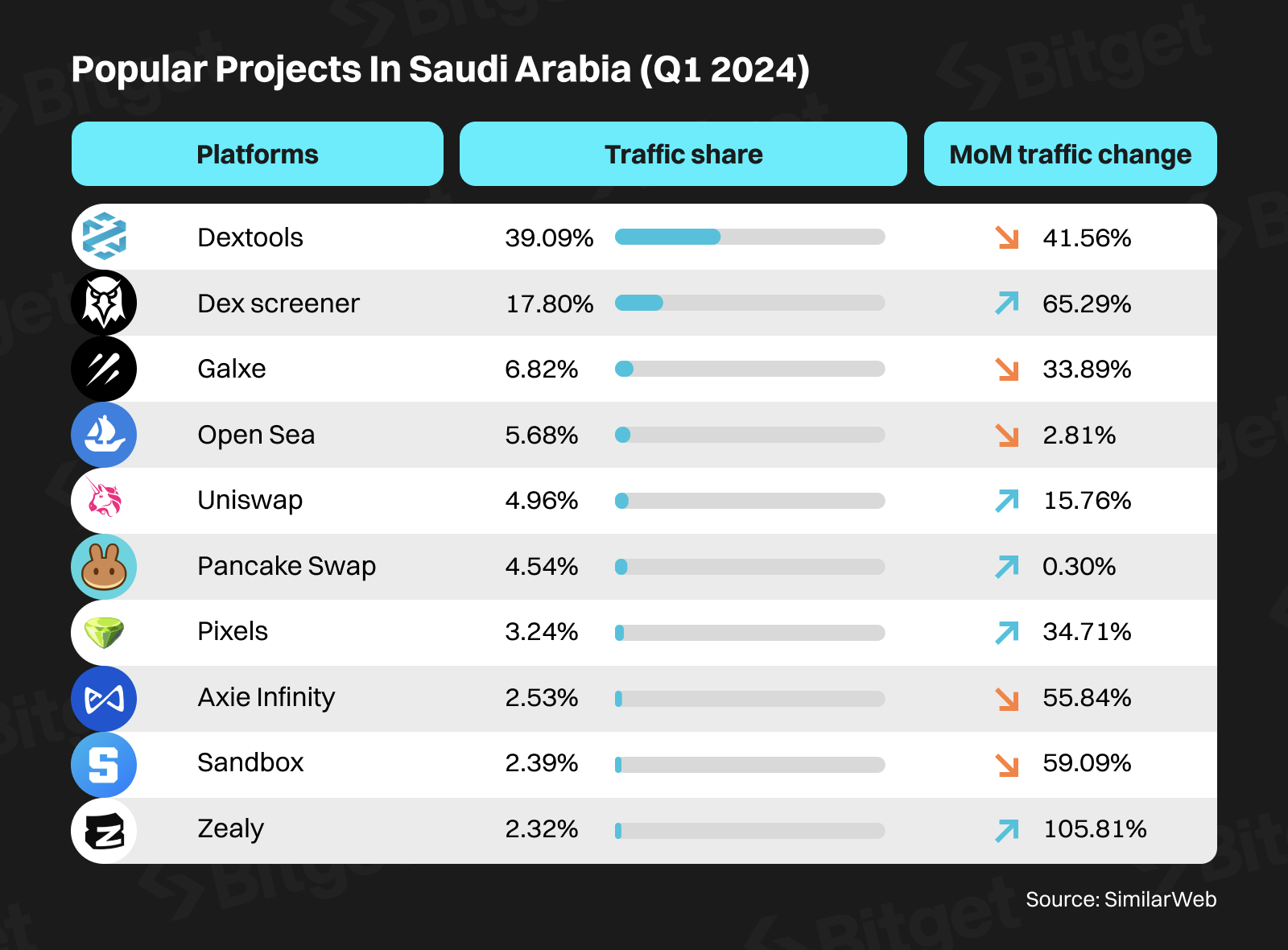Select the Pancake Swap bunny icon
This screenshot has width=1288, height=950.
click(x=104, y=566)
